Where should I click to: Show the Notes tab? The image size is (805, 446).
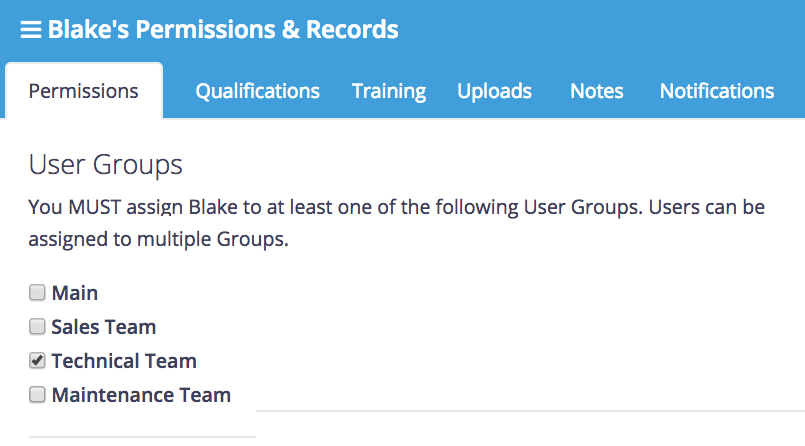(596, 91)
